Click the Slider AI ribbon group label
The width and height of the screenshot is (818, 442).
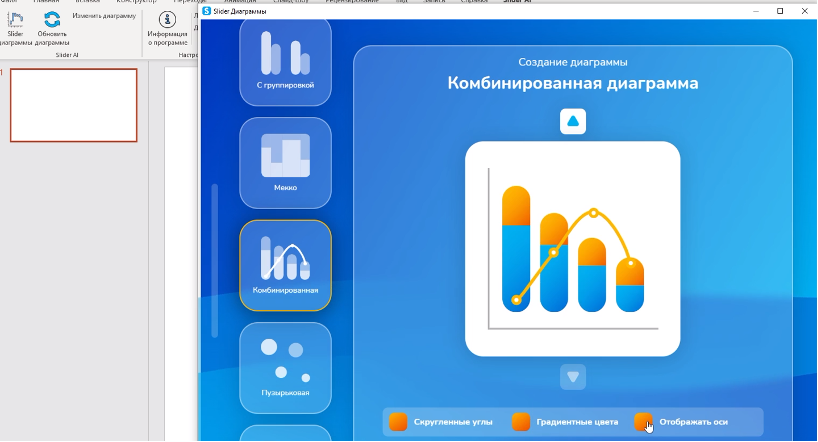(x=67, y=55)
